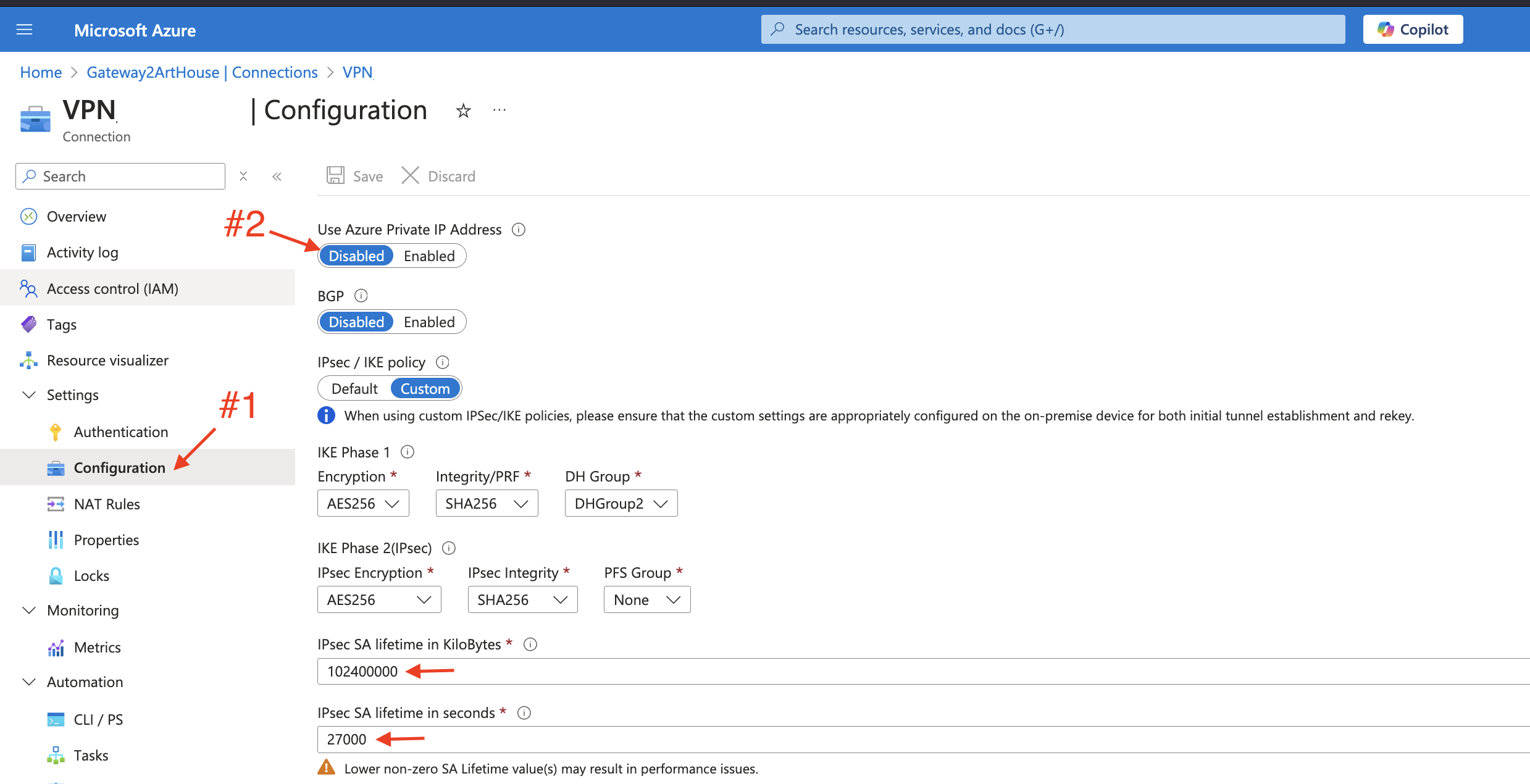Viewport: 1530px width, 784px height.
Task: Click the VPN breadcrumb link
Action: [x=357, y=72]
